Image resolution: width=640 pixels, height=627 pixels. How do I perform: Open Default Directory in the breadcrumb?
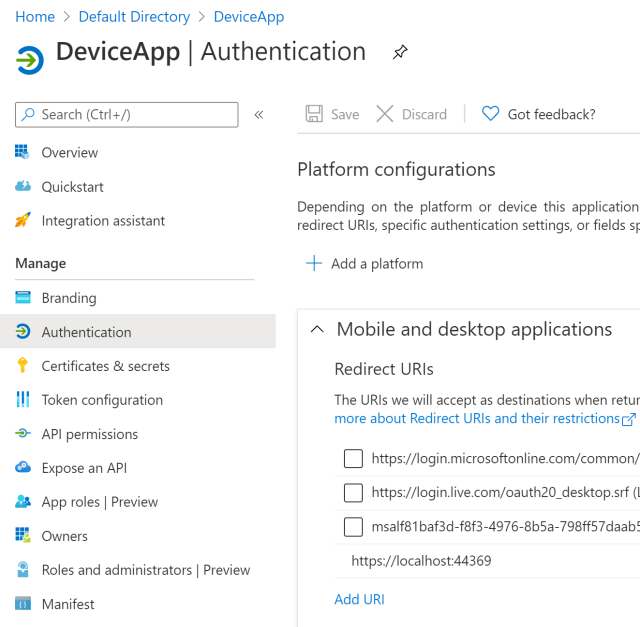point(134,17)
